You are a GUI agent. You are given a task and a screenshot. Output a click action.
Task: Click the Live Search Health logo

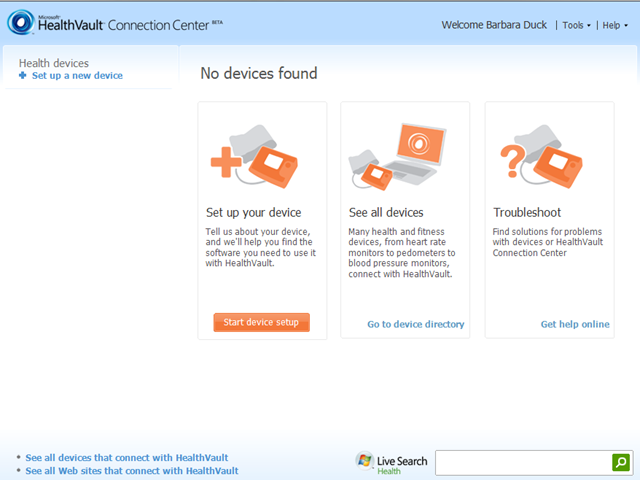391,463
